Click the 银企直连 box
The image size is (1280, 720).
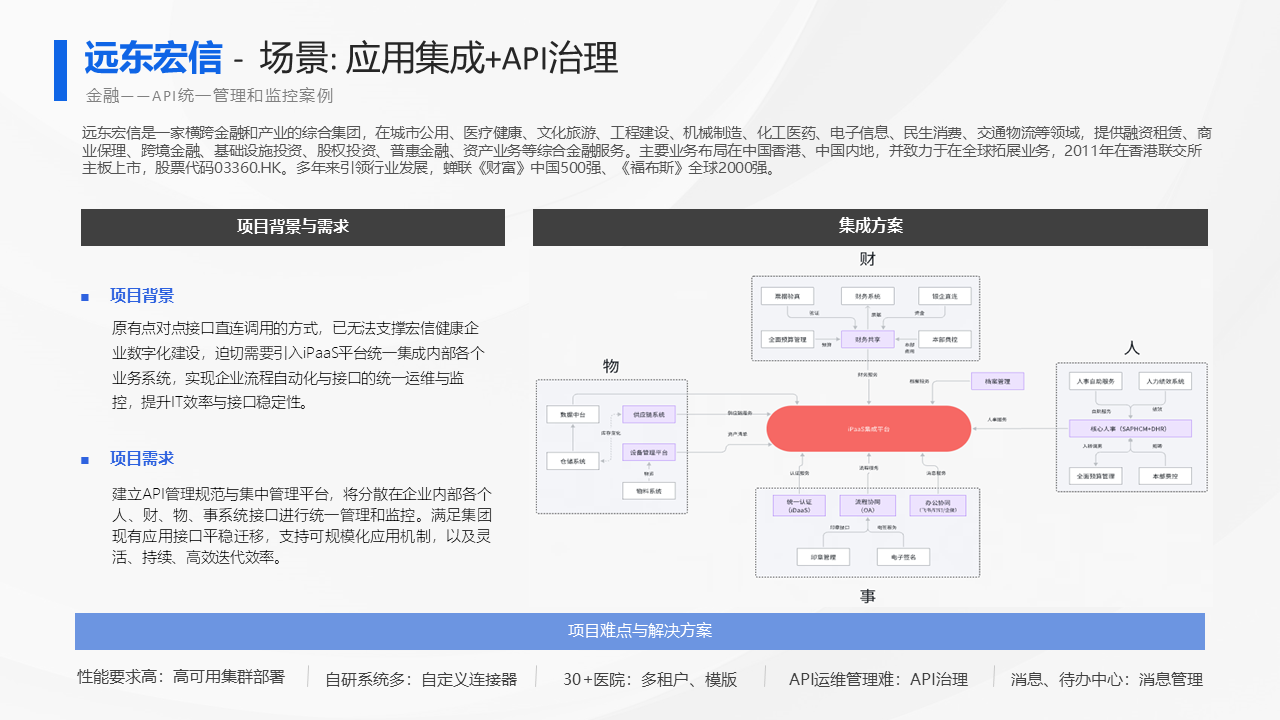coord(945,296)
